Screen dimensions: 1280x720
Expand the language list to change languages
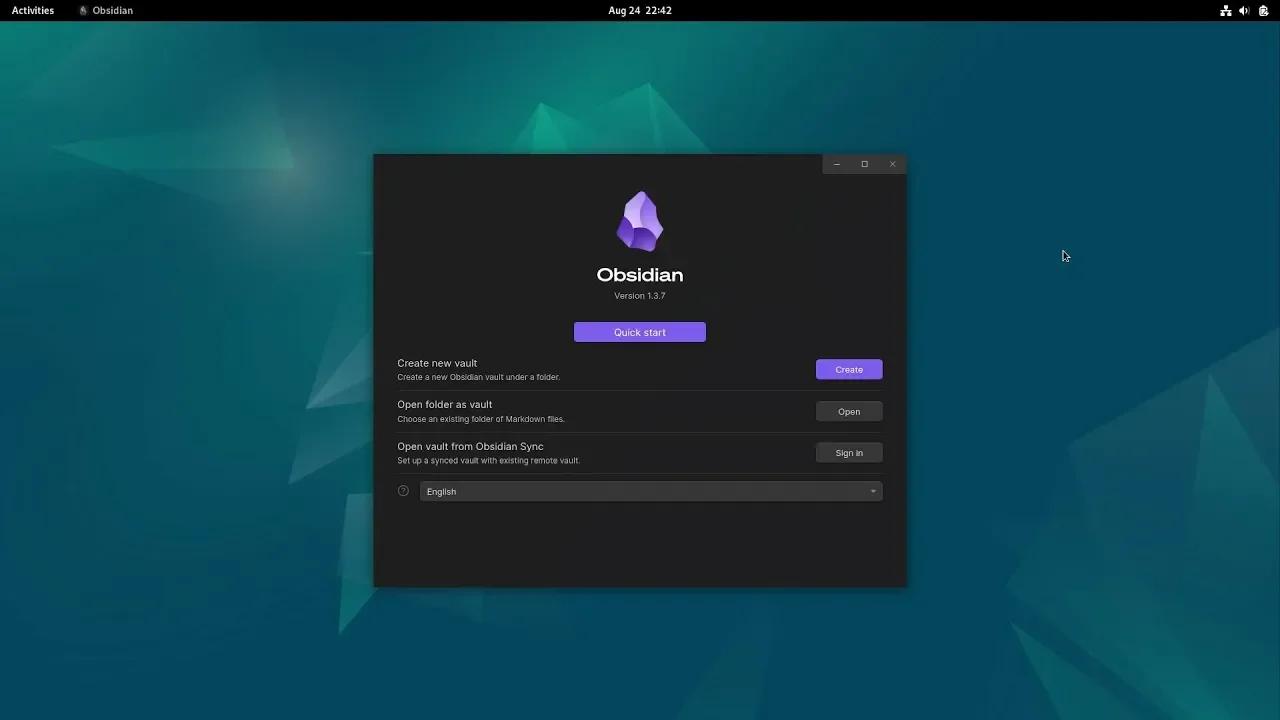click(x=651, y=491)
